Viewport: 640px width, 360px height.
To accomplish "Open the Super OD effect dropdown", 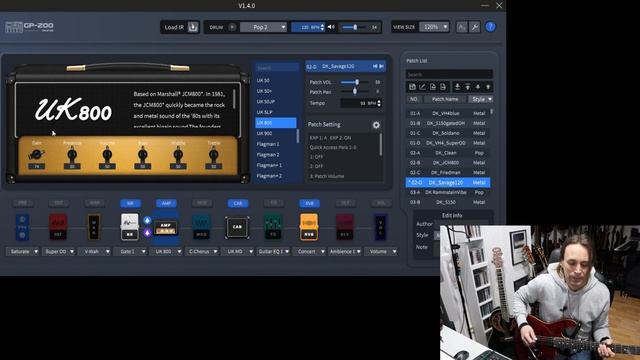I will pyautogui.click(x=58, y=251).
